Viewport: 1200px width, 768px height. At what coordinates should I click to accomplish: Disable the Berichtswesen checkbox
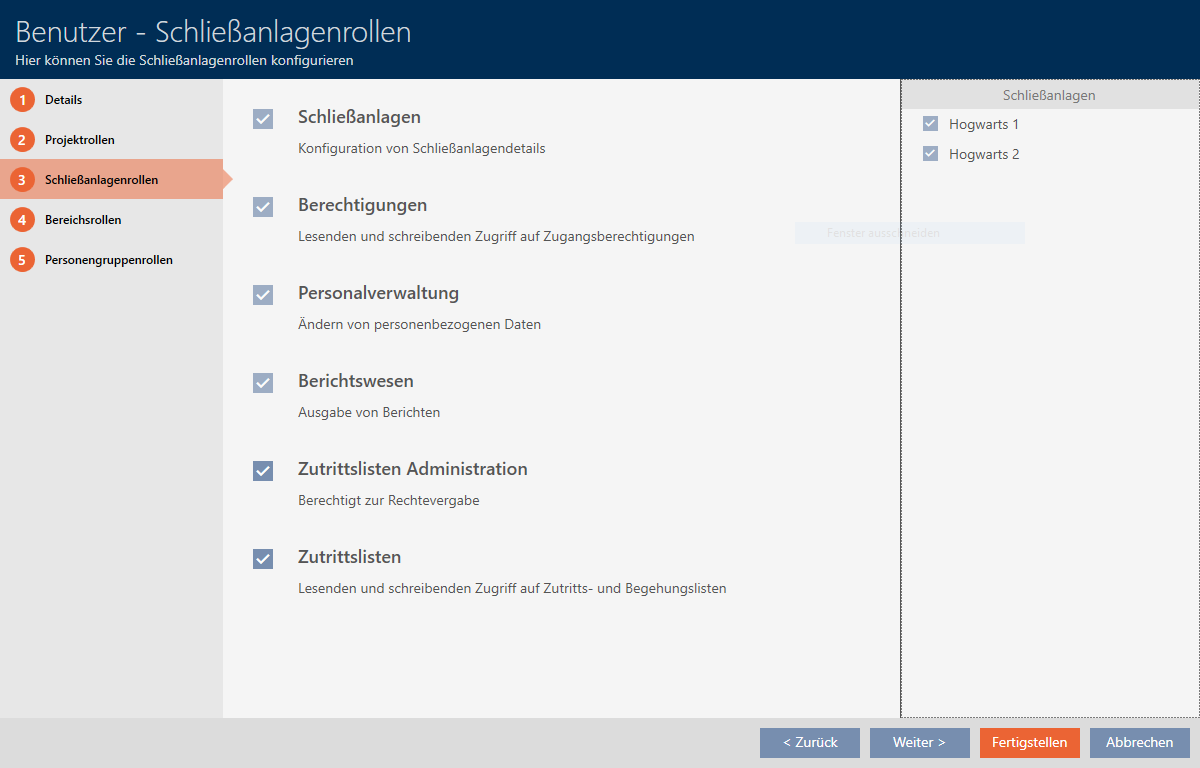(263, 383)
